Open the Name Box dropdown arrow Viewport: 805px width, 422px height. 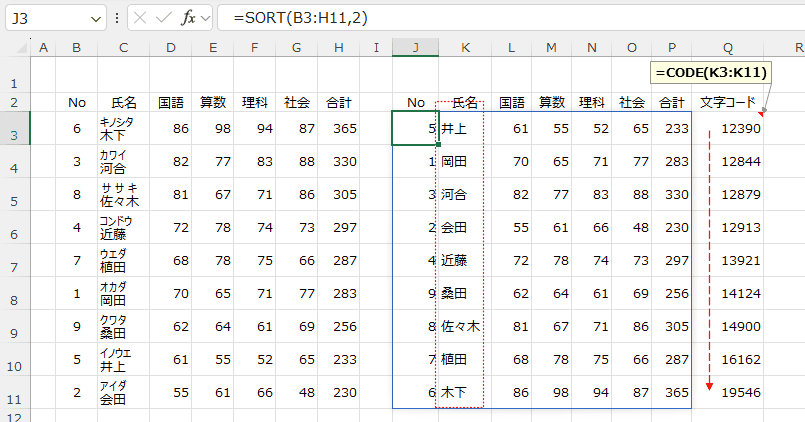[95, 18]
